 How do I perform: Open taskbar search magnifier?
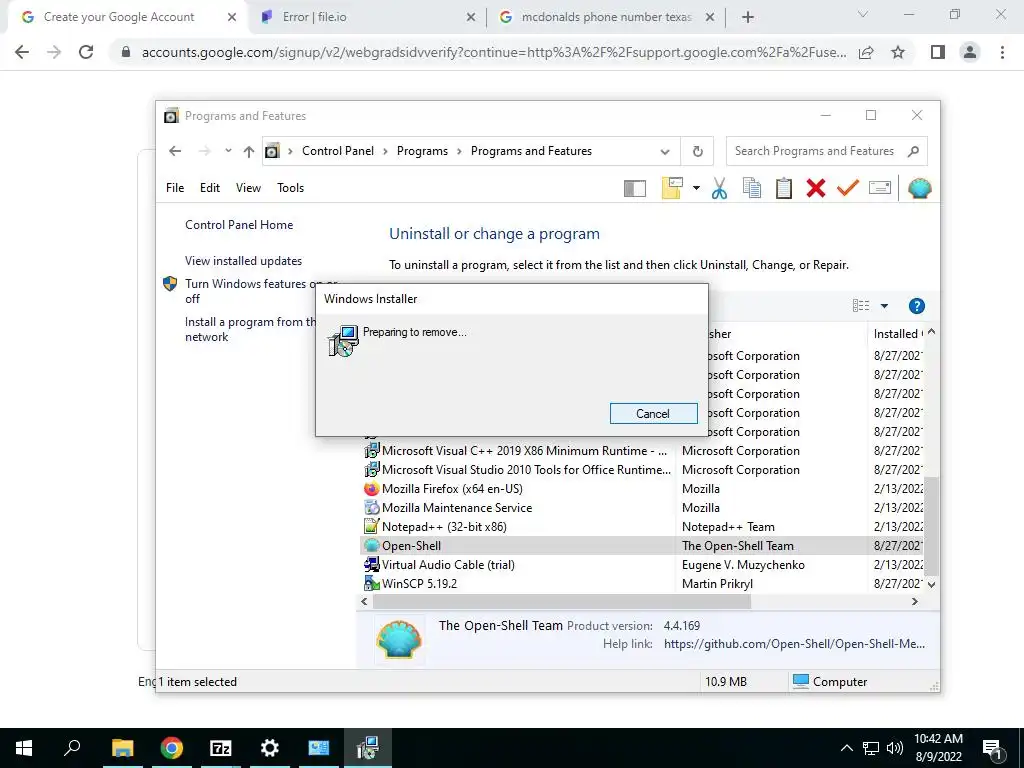(72, 748)
